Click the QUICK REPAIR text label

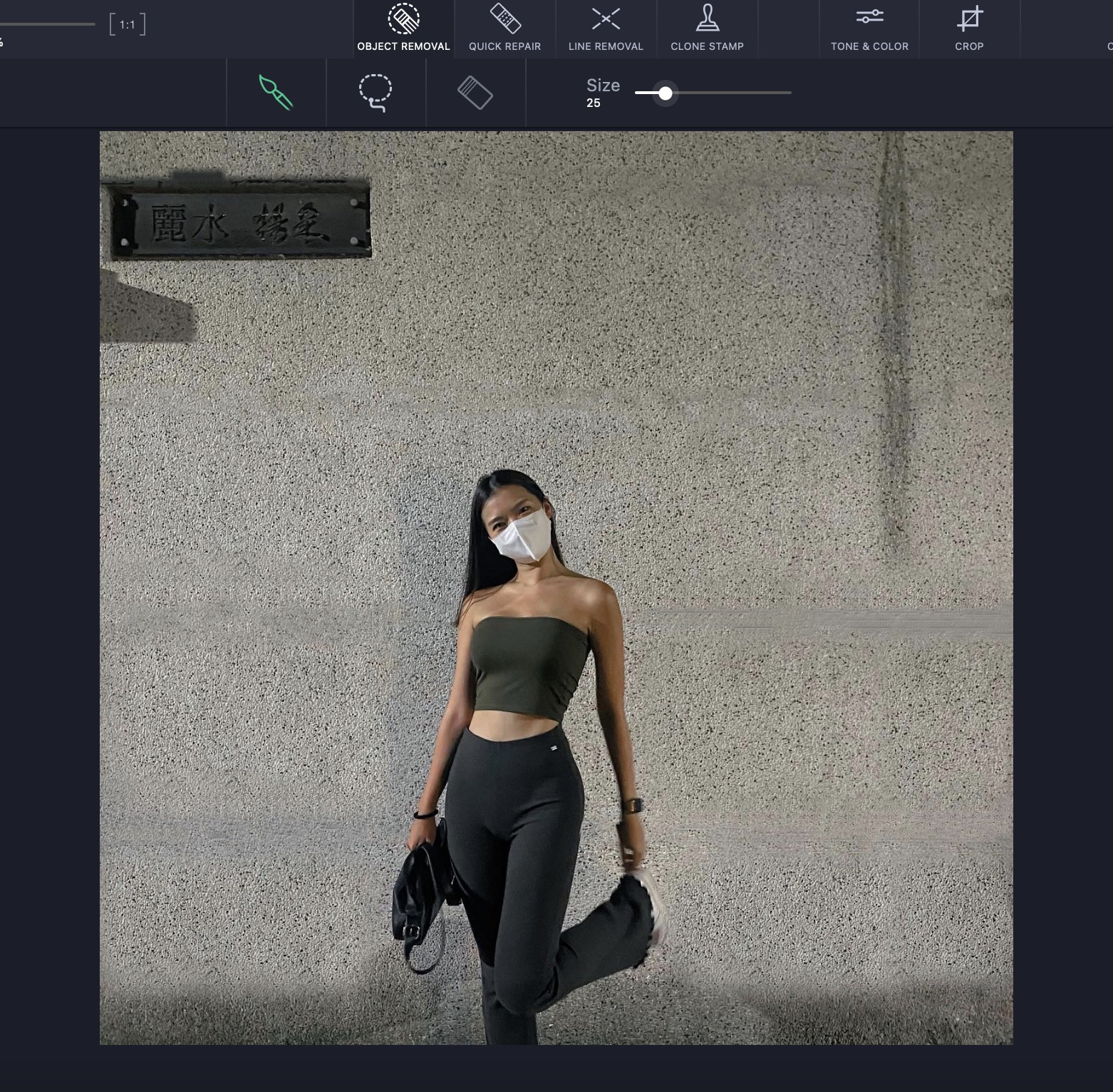pyautogui.click(x=504, y=46)
